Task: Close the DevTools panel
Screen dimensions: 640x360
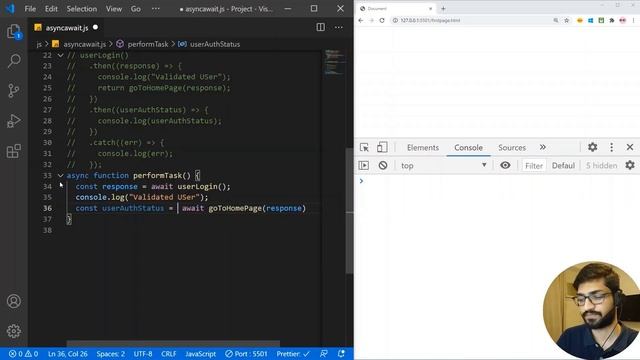Action: tap(630, 147)
